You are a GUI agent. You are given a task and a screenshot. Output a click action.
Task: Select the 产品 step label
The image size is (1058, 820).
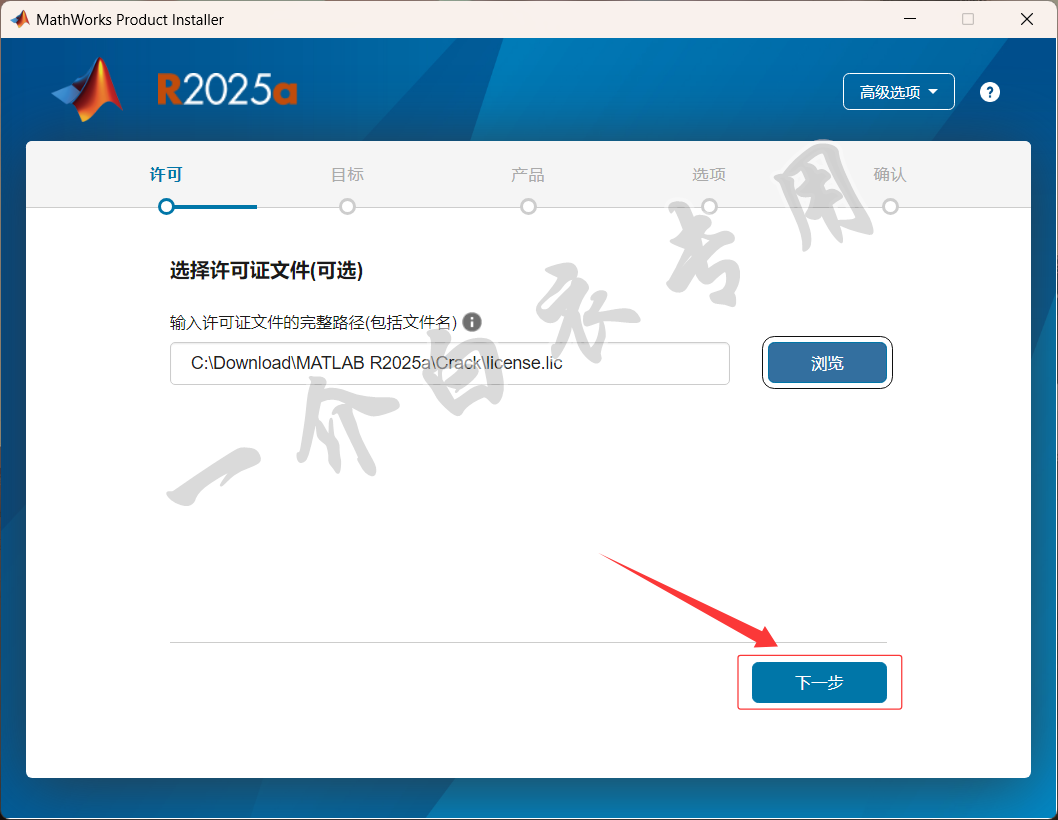[528, 175]
